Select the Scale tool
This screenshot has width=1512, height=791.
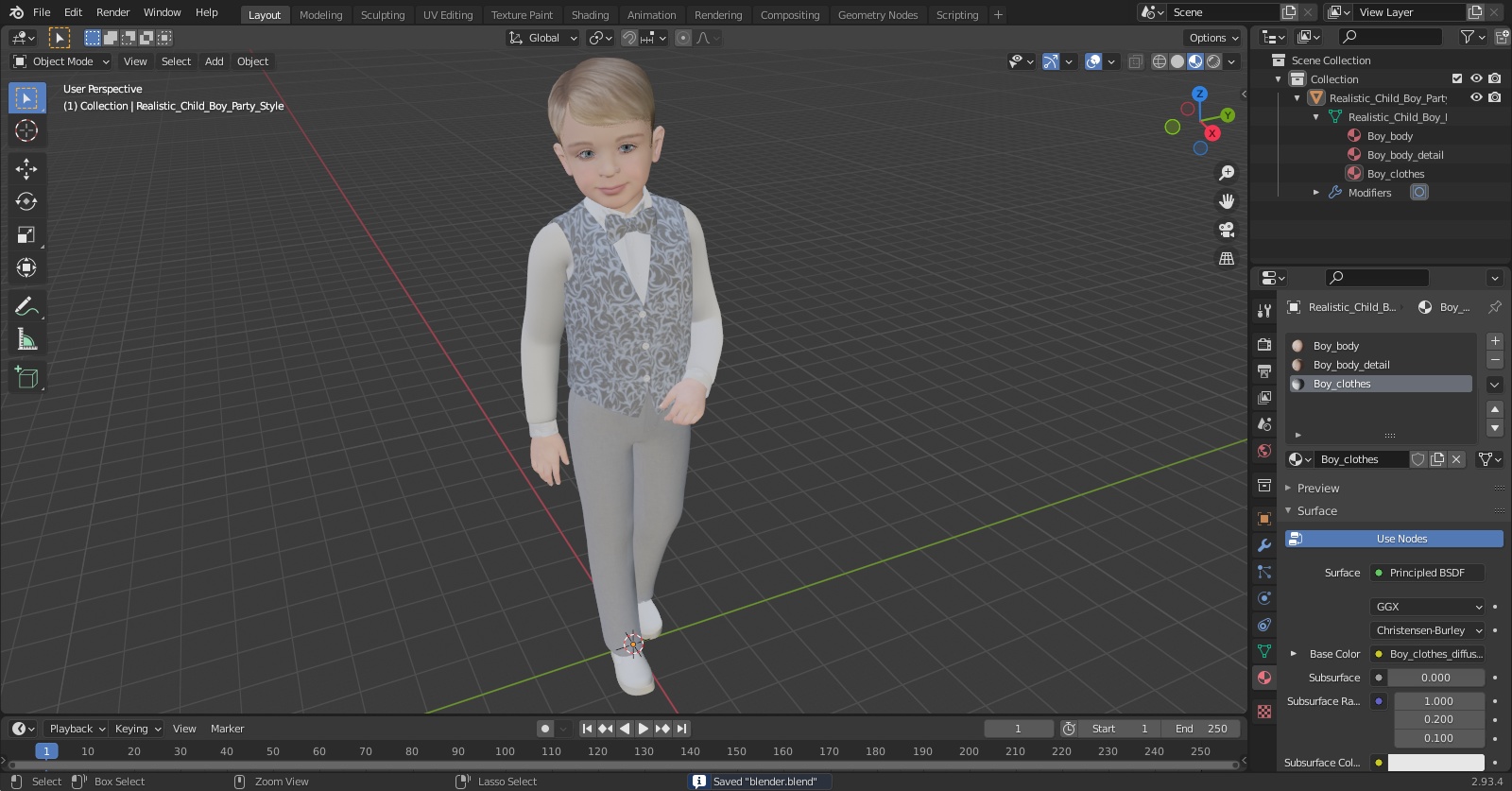click(26, 234)
